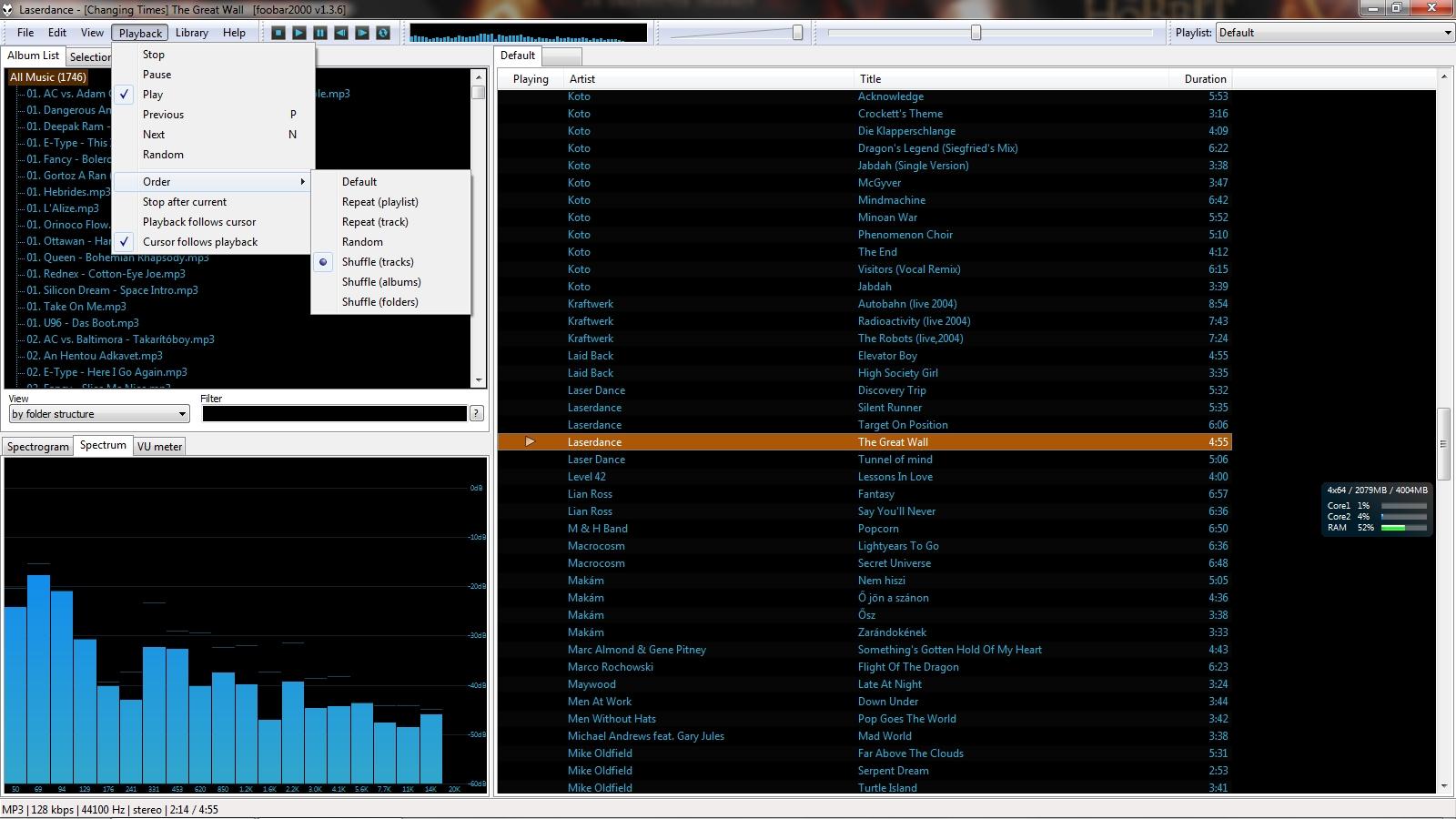This screenshot has width=1456, height=819.
Task: Click the album list Filter input field
Action: pyautogui.click(x=334, y=414)
